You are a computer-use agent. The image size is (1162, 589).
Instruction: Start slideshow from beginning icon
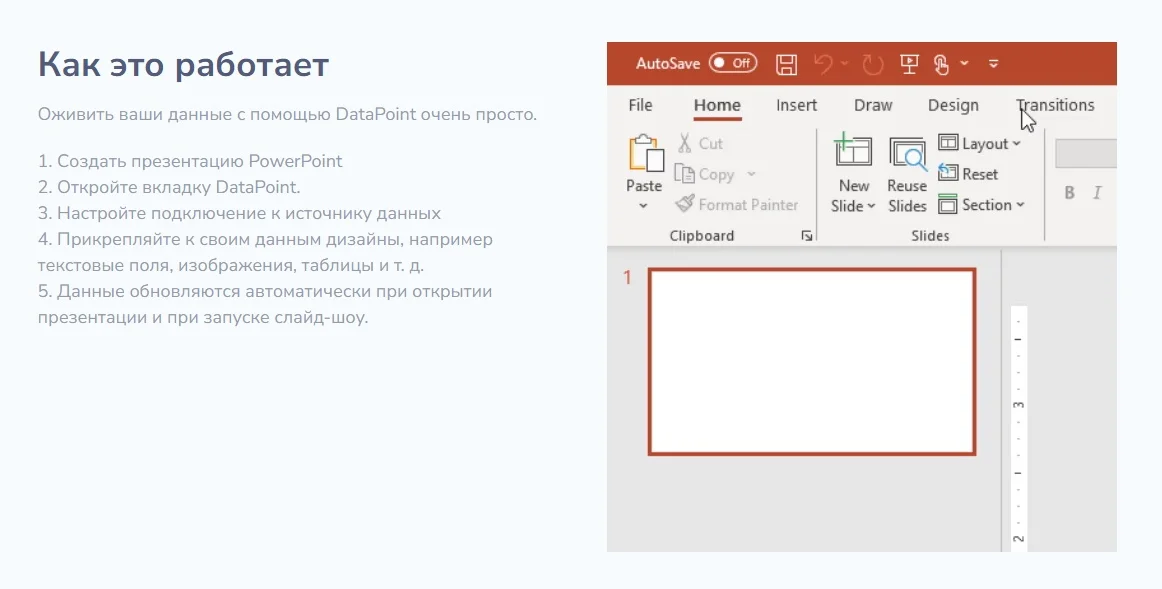[x=909, y=64]
